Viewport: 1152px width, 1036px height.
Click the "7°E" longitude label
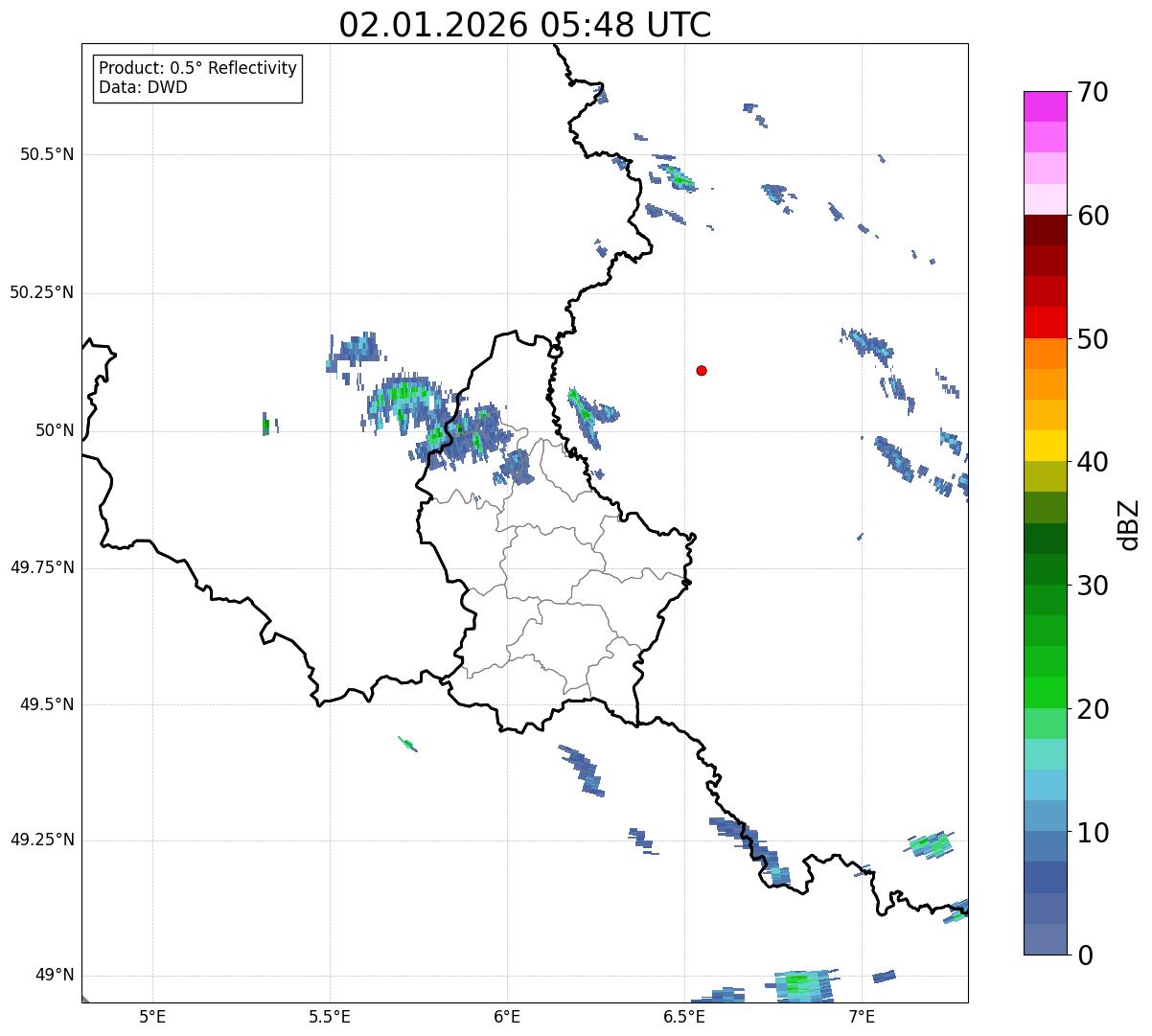coord(862,1016)
